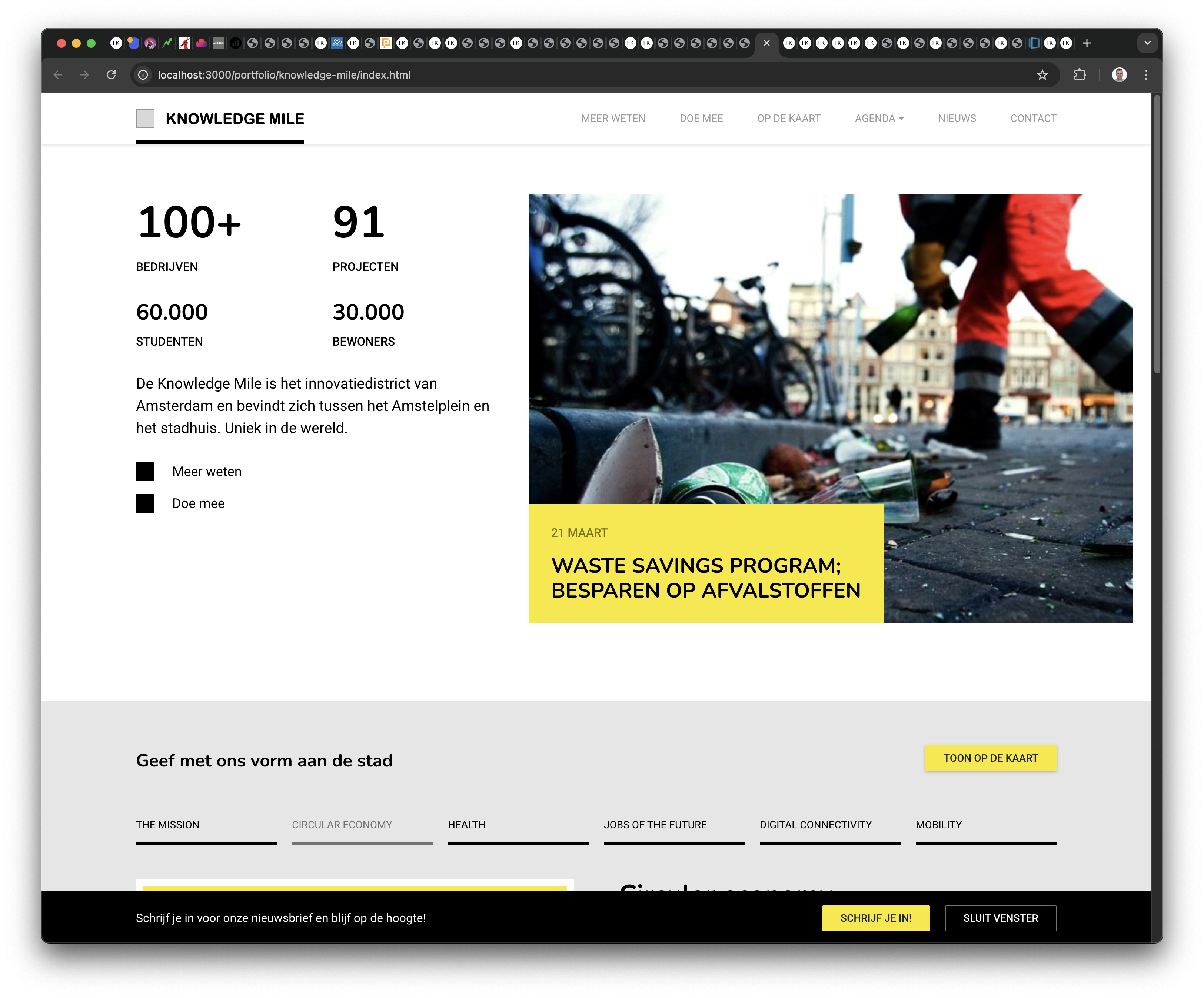Open the Nieuws menu item
Viewport: 1204px width, 998px height.
(x=957, y=119)
